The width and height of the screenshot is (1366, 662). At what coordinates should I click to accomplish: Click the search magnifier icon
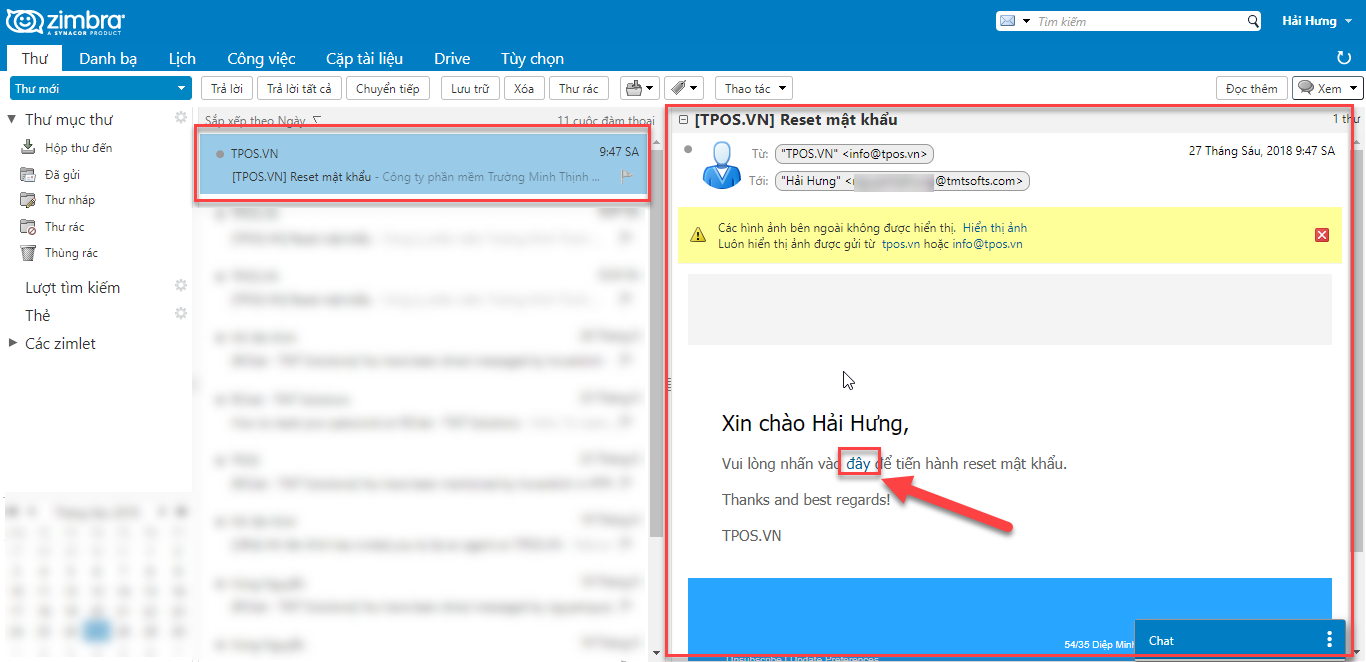(x=1253, y=21)
